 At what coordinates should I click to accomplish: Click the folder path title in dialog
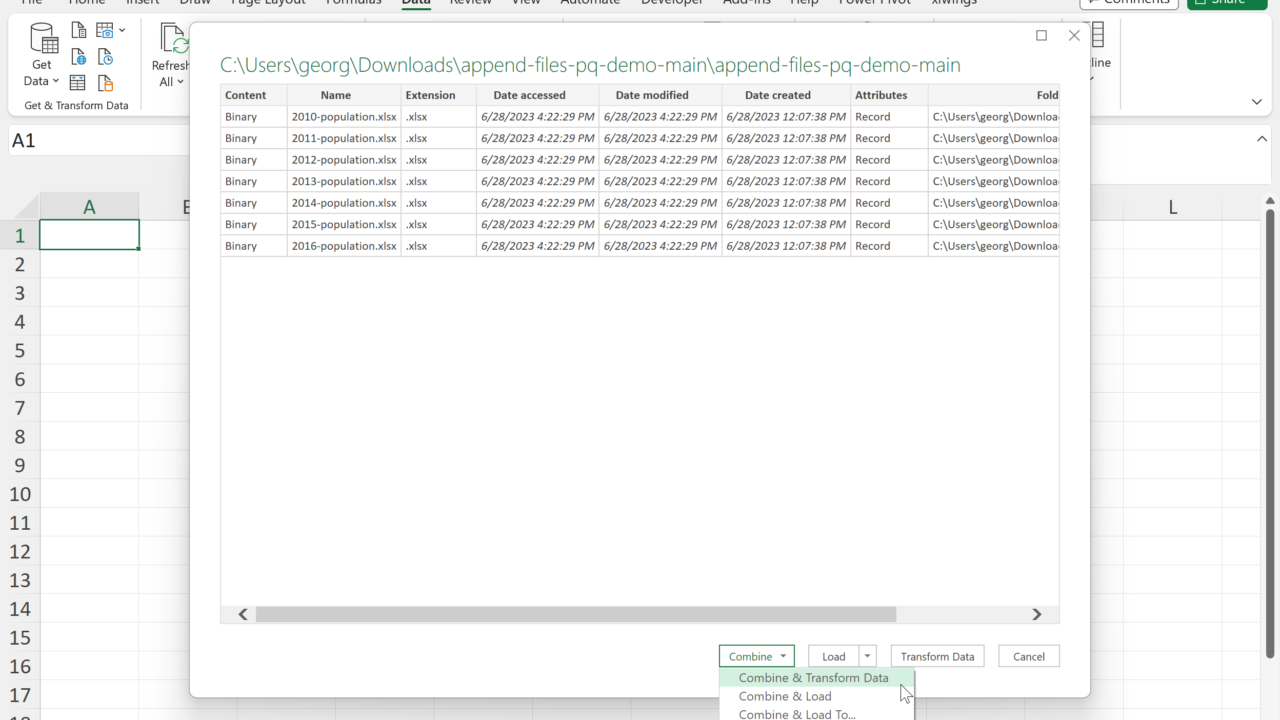590,66
